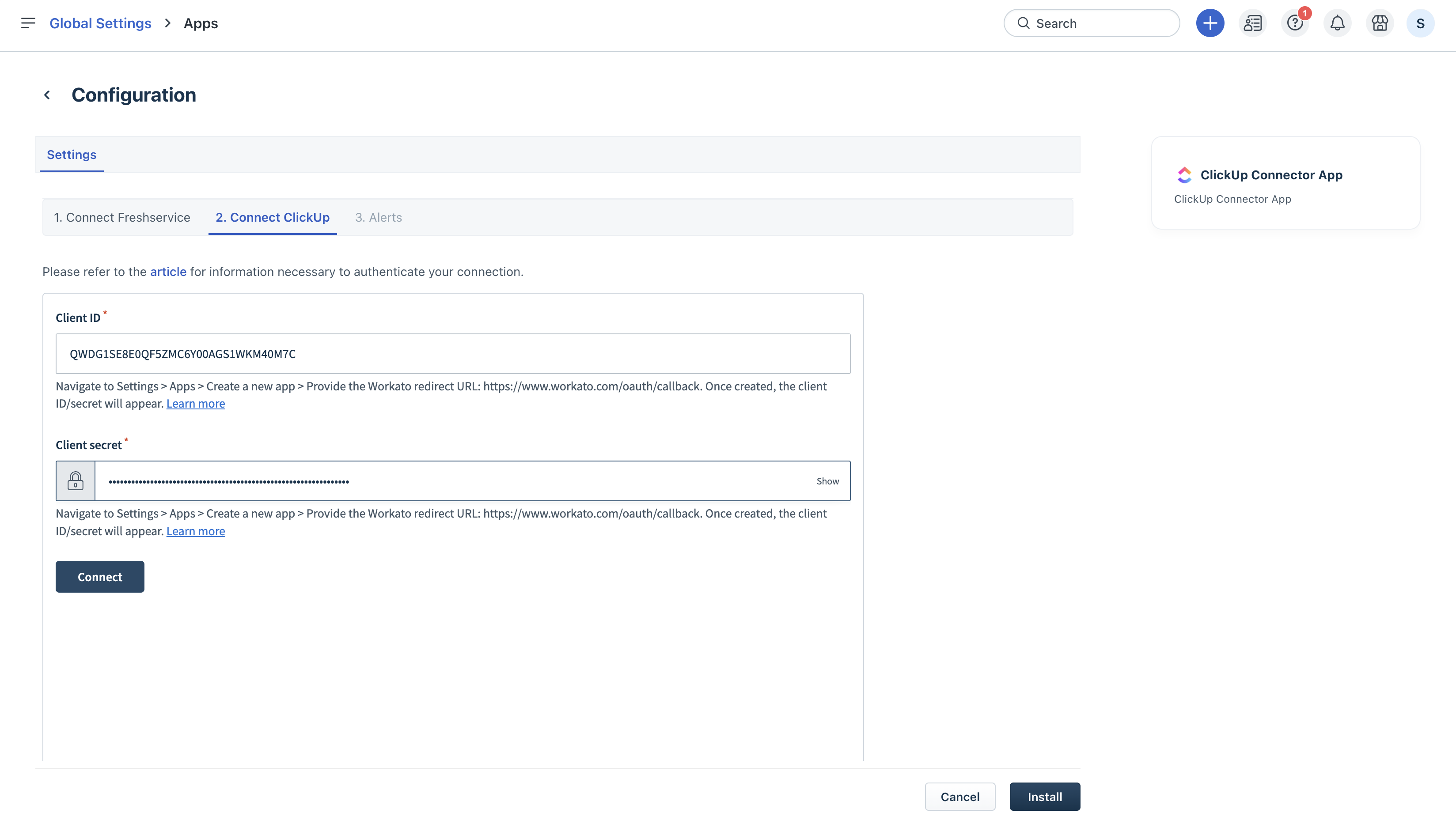Show the hidden client secret
The width and height of the screenshot is (1456, 813).
pyautogui.click(x=827, y=481)
